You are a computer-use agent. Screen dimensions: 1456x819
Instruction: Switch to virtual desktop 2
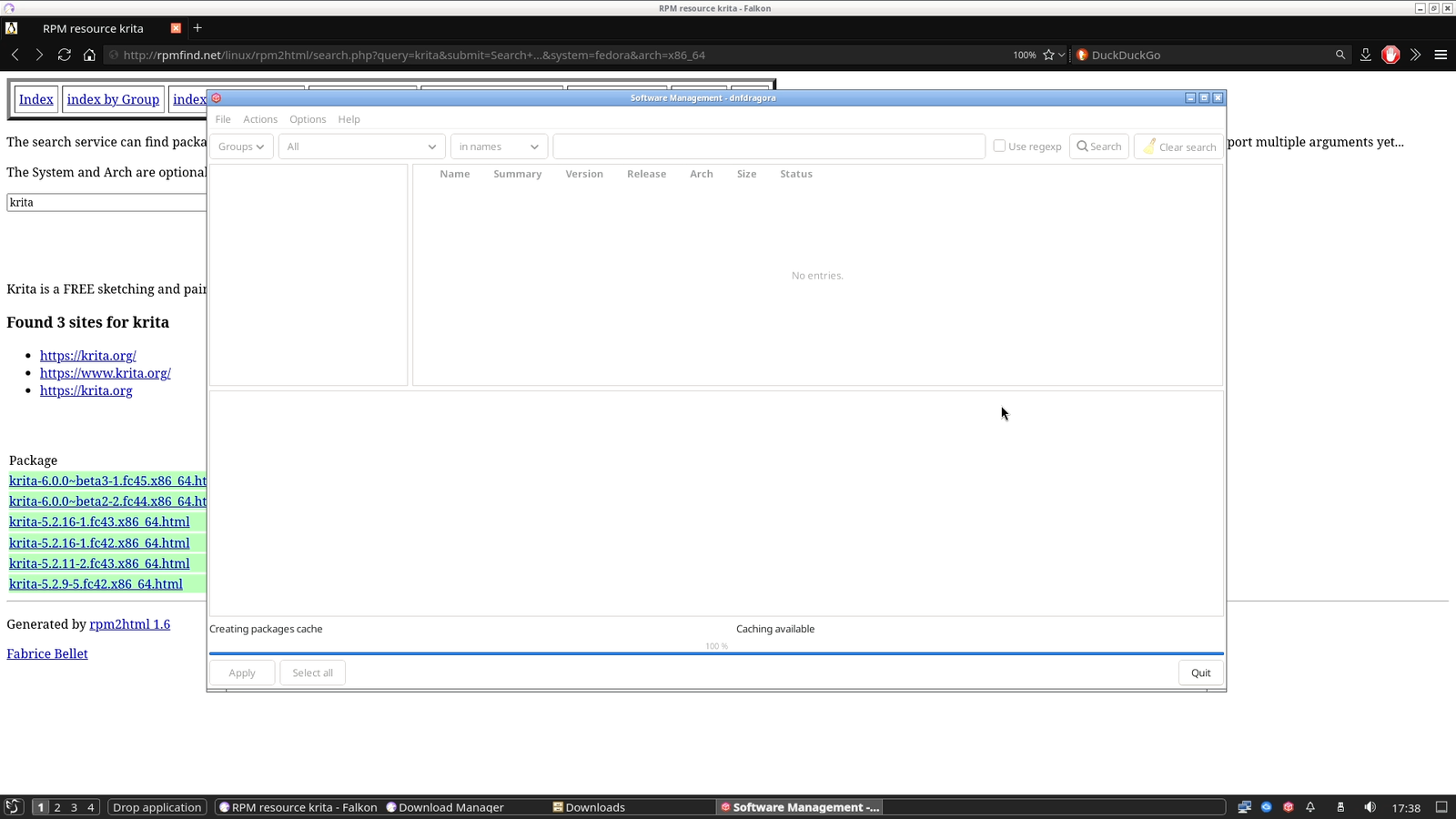(x=57, y=807)
